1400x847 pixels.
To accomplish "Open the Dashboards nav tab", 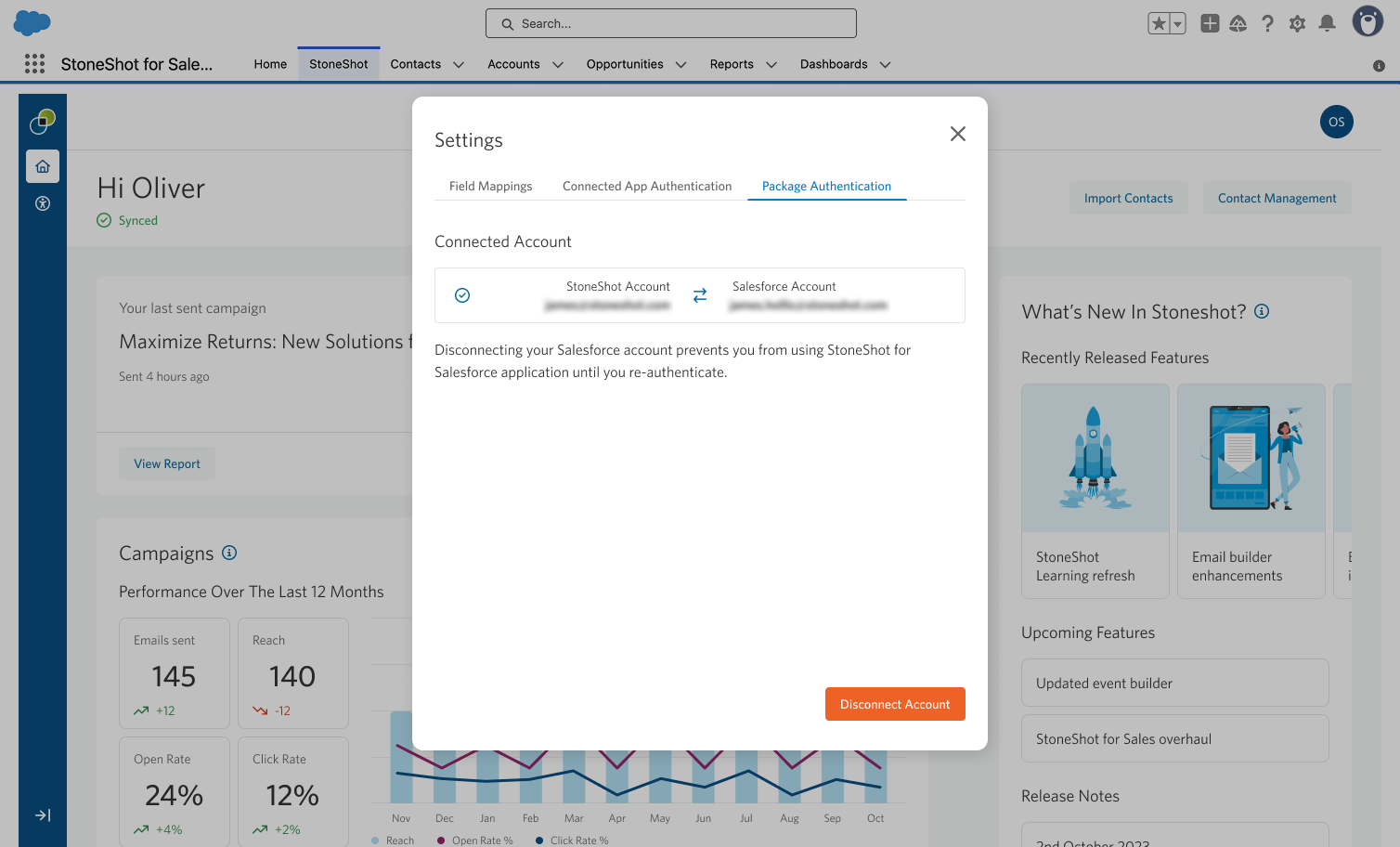I will tap(834, 64).
